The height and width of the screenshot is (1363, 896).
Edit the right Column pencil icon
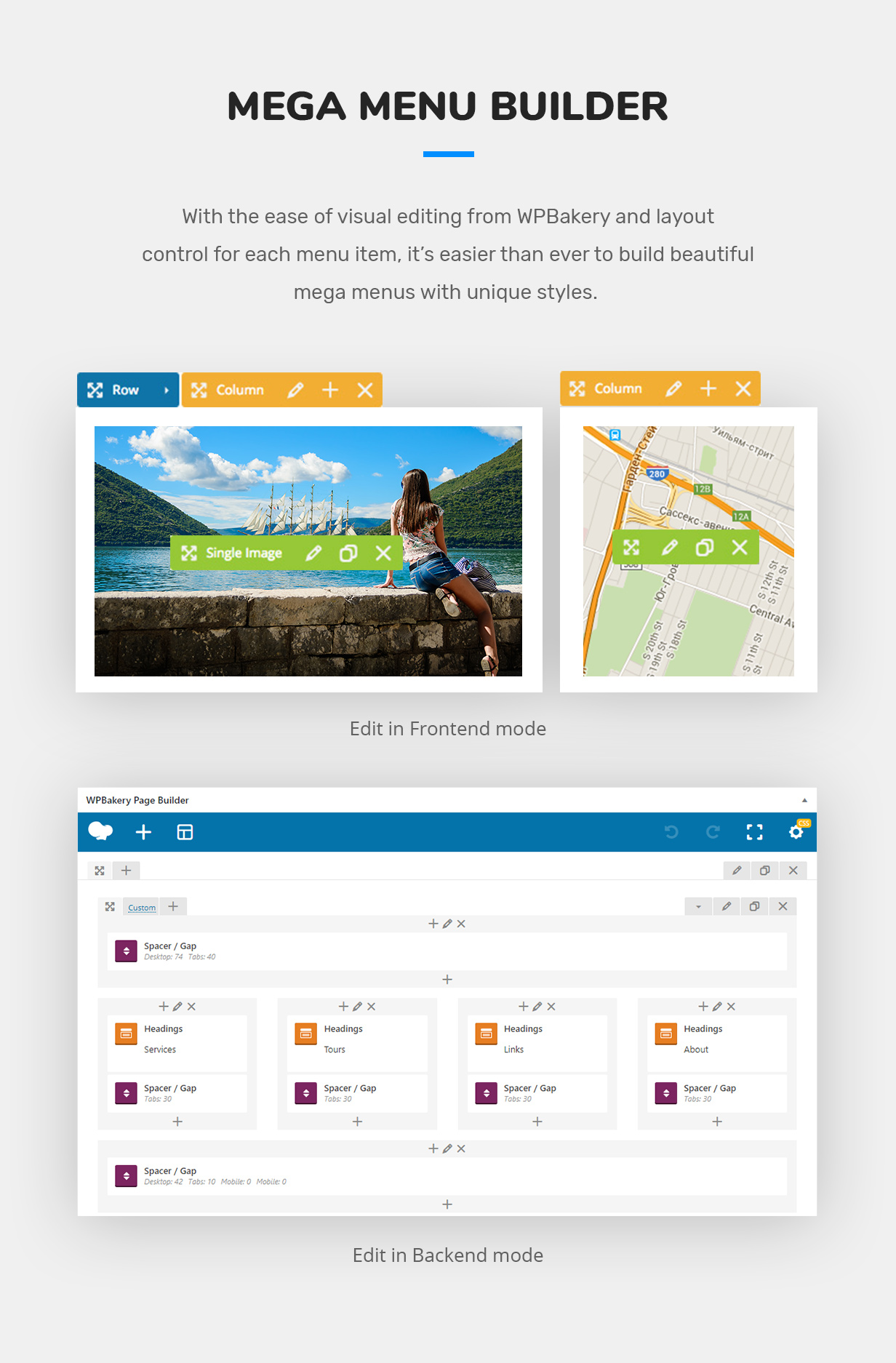[x=673, y=389]
